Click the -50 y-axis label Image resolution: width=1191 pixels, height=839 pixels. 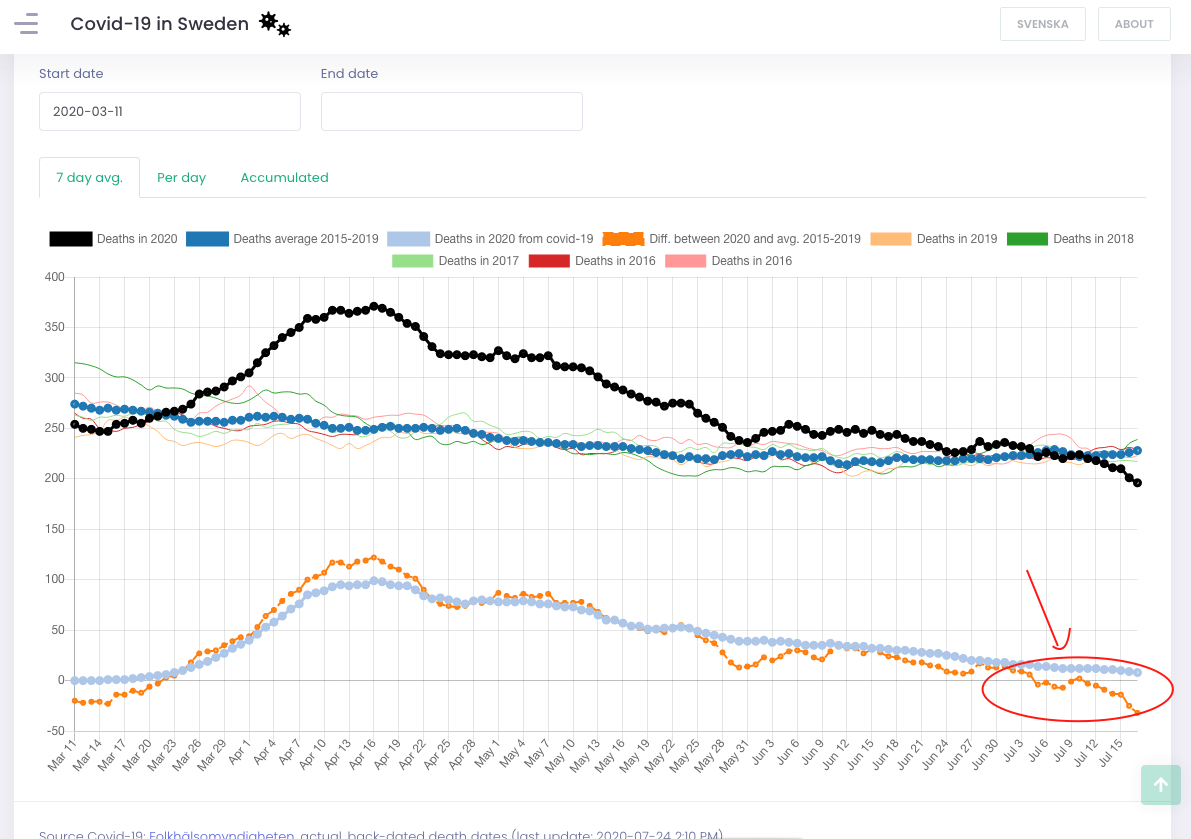pyautogui.click(x=55, y=731)
